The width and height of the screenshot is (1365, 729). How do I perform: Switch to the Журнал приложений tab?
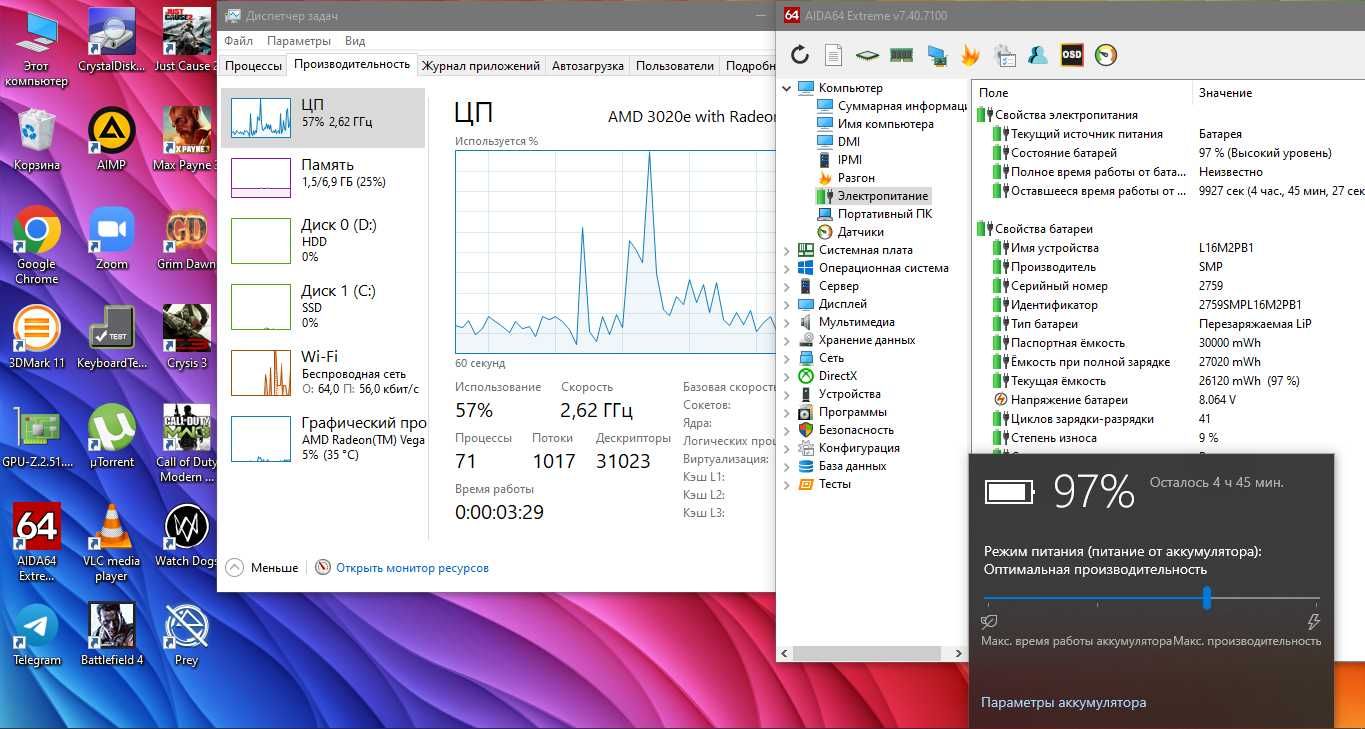(x=481, y=66)
